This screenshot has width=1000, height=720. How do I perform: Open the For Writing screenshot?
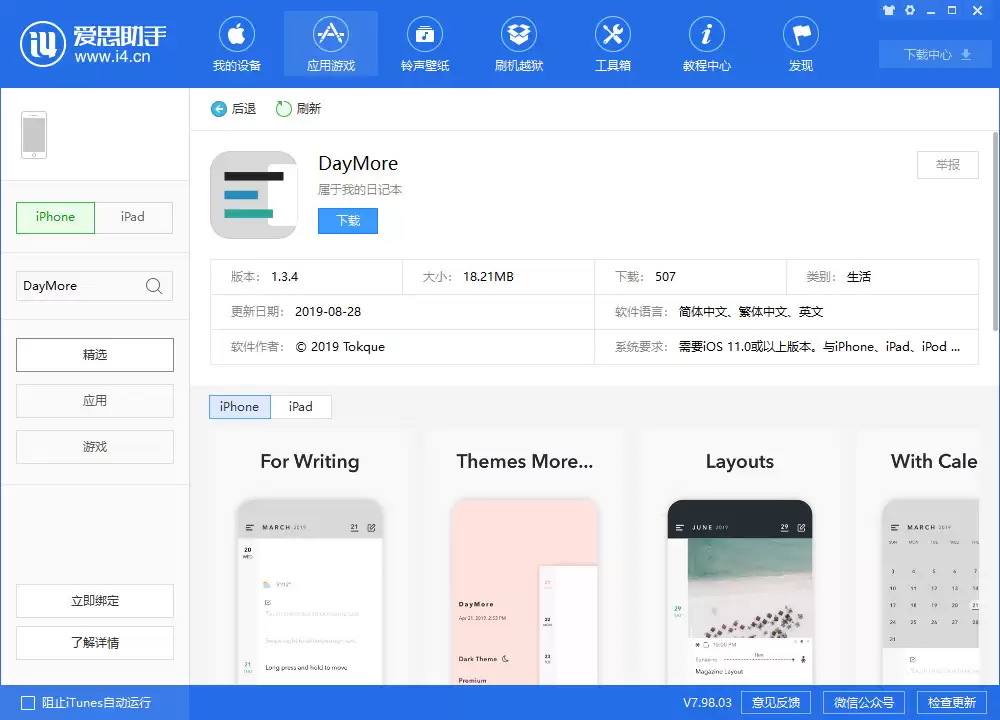[310, 558]
